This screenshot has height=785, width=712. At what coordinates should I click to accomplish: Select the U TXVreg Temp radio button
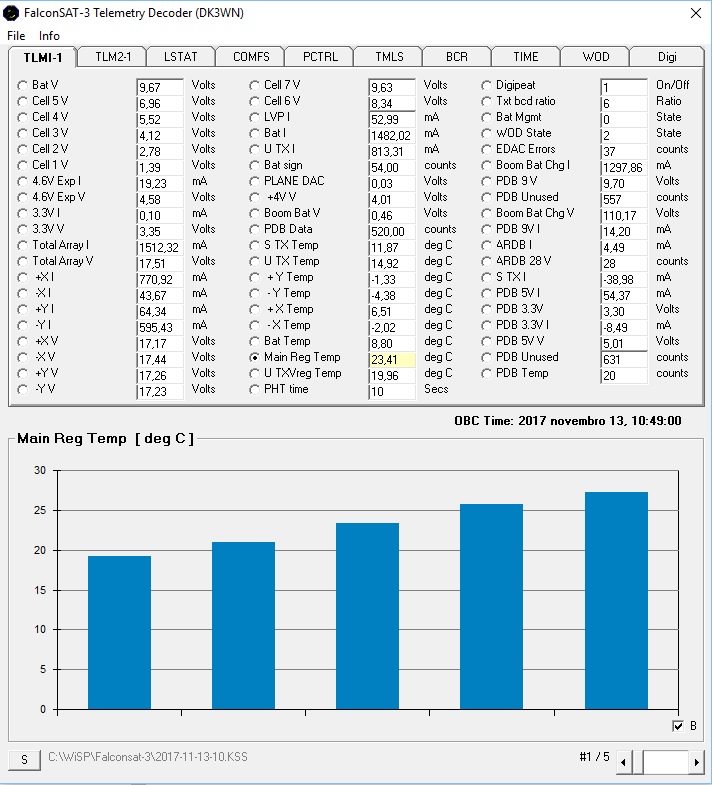point(254,374)
